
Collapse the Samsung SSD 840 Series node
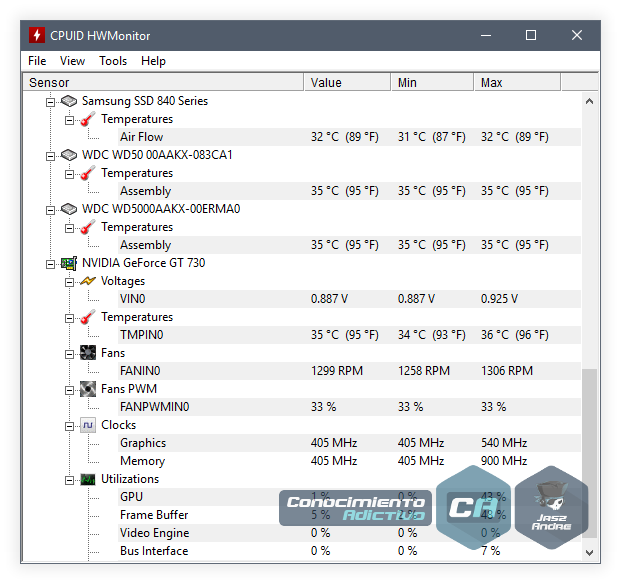(x=50, y=103)
